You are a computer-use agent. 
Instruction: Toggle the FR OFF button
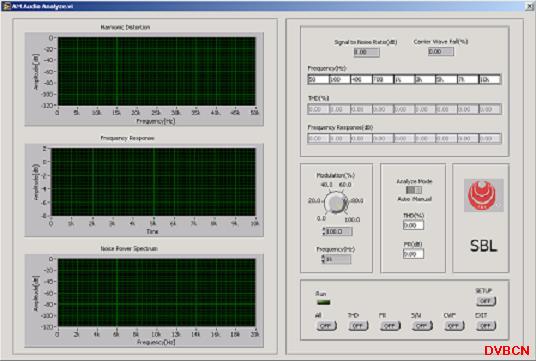click(390, 325)
